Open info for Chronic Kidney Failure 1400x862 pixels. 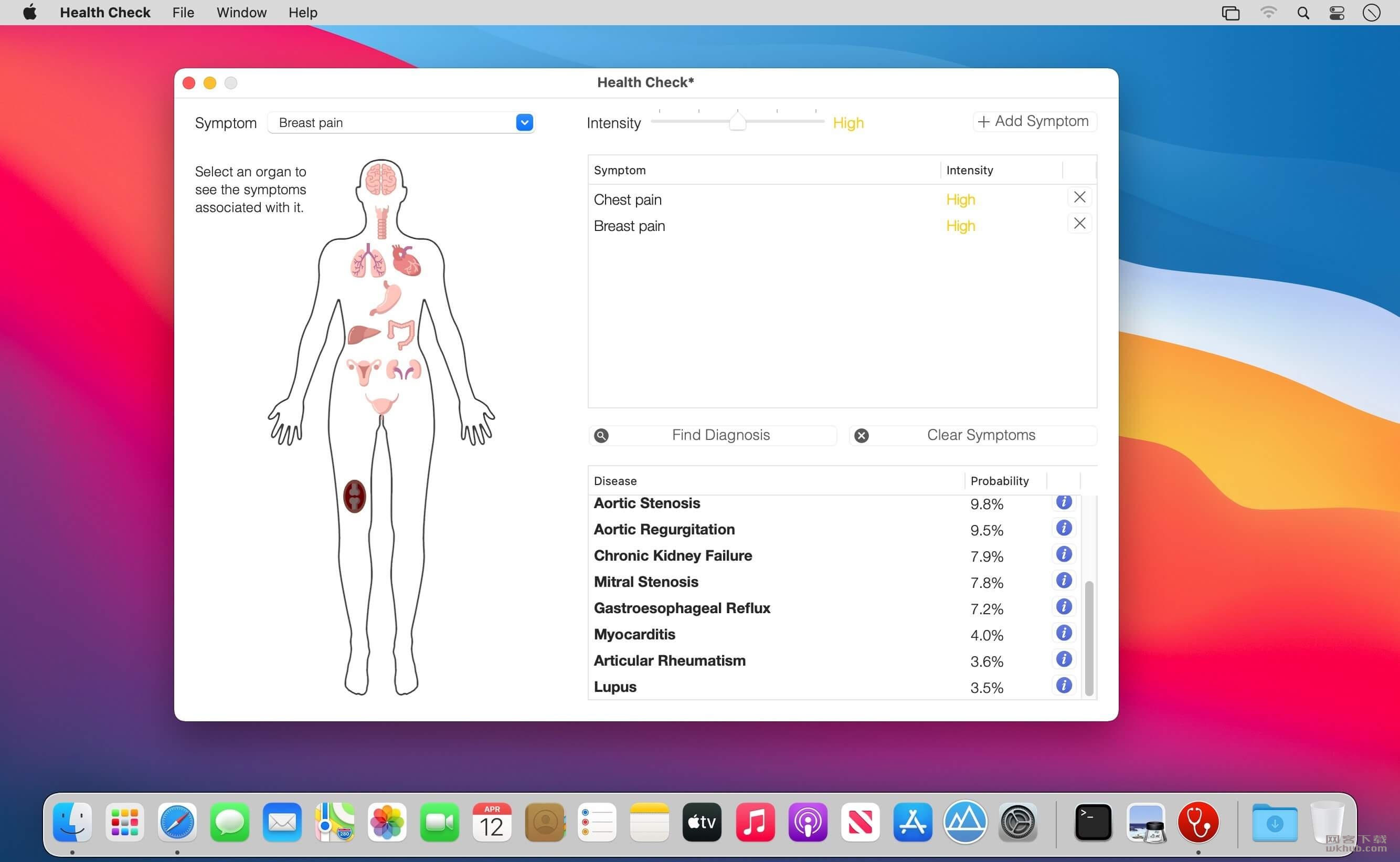pyautogui.click(x=1063, y=554)
